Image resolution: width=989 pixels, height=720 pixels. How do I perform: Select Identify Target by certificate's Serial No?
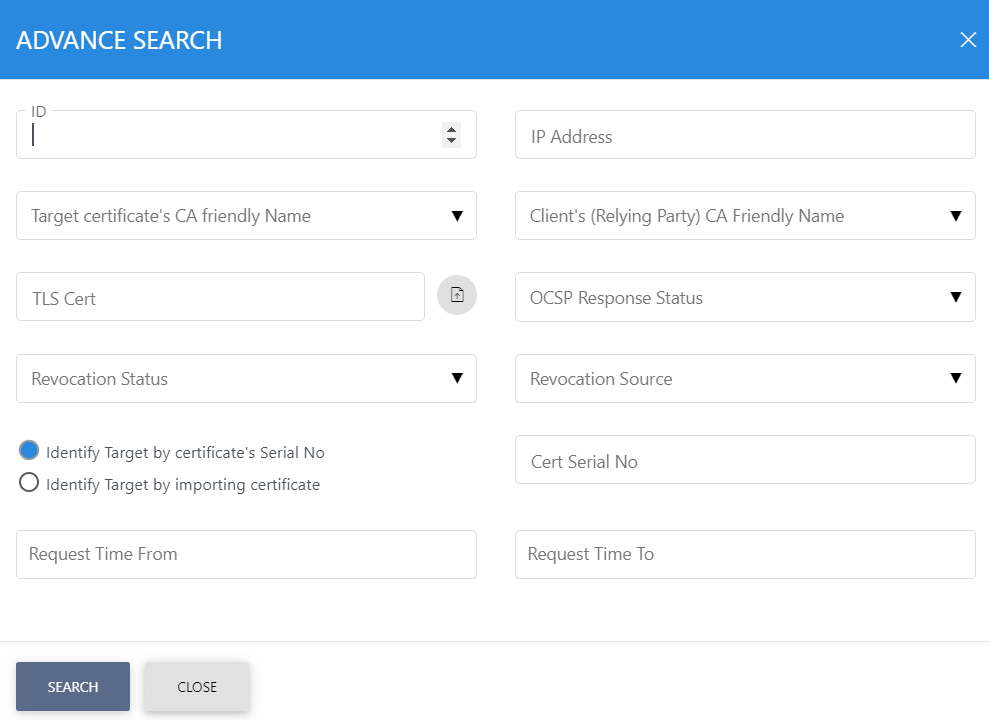(x=30, y=451)
